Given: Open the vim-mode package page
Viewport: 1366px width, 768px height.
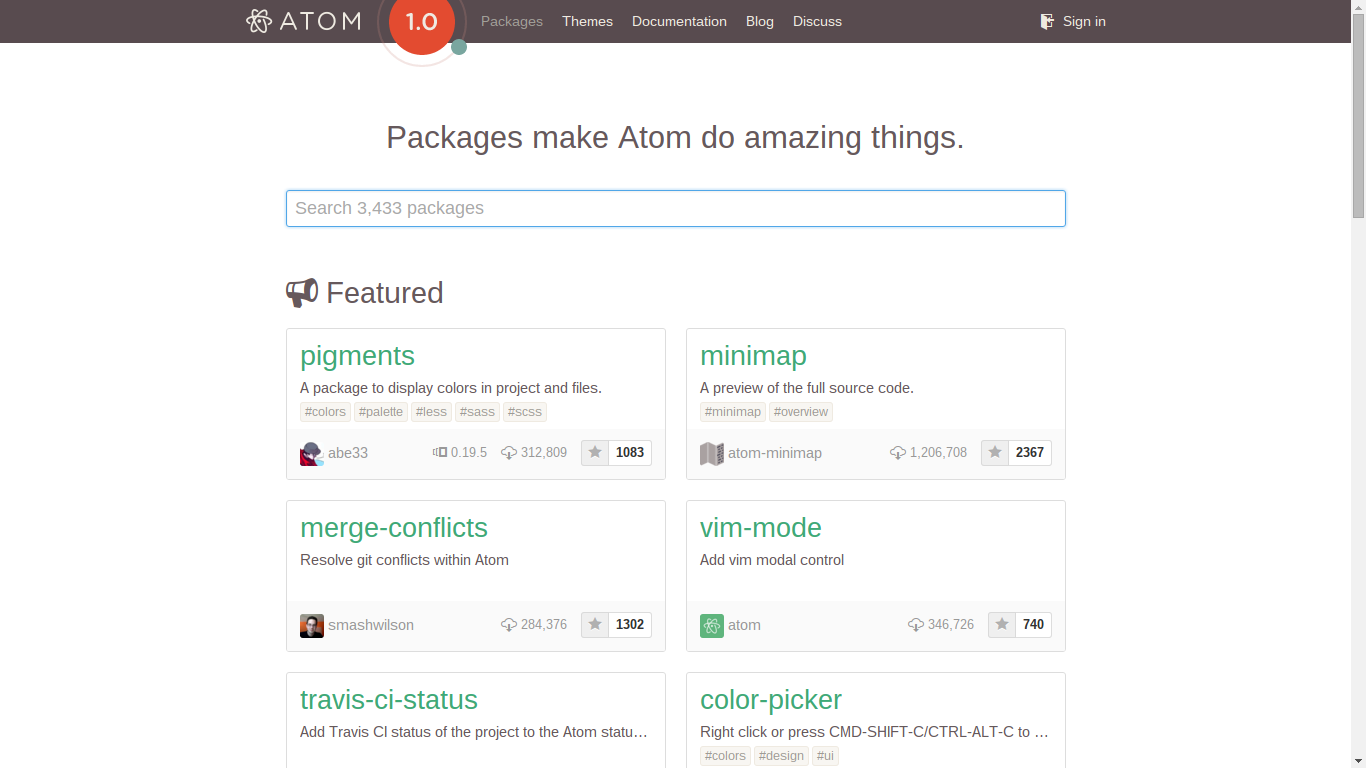Looking at the screenshot, I should [761, 528].
